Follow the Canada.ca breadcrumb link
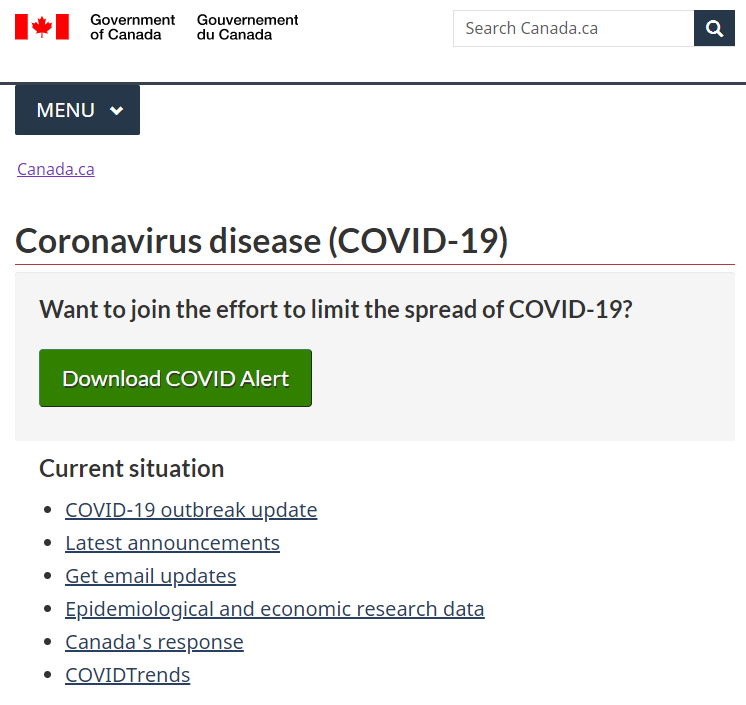This screenshot has height=705, width=746. (x=56, y=169)
